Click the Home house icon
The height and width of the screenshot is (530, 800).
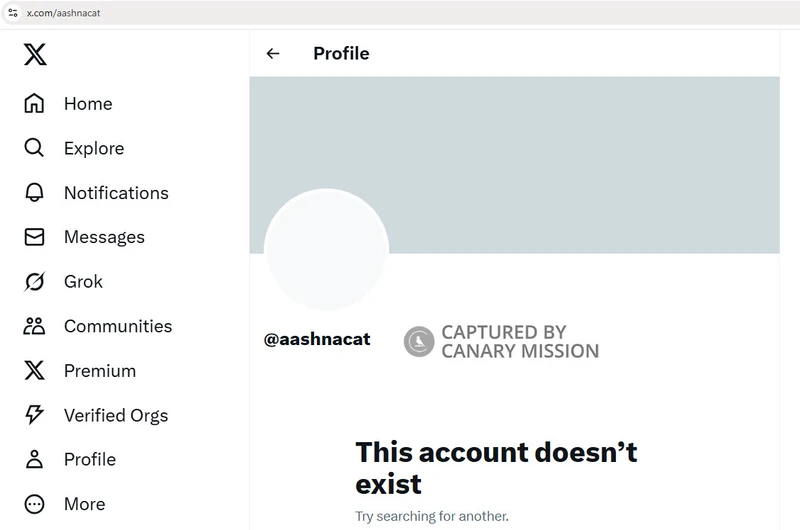(x=35, y=104)
